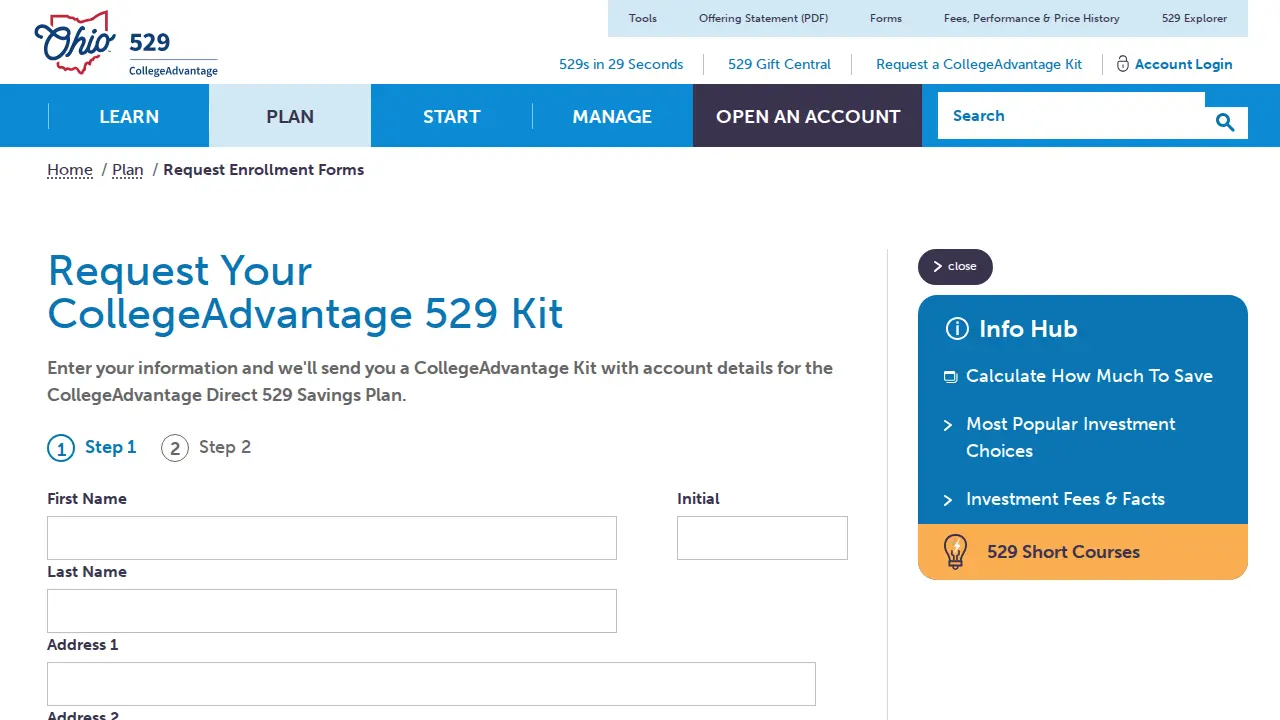The image size is (1280, 720).
Task: Open 529 Gift Central
Action: (x=779, y=64)
